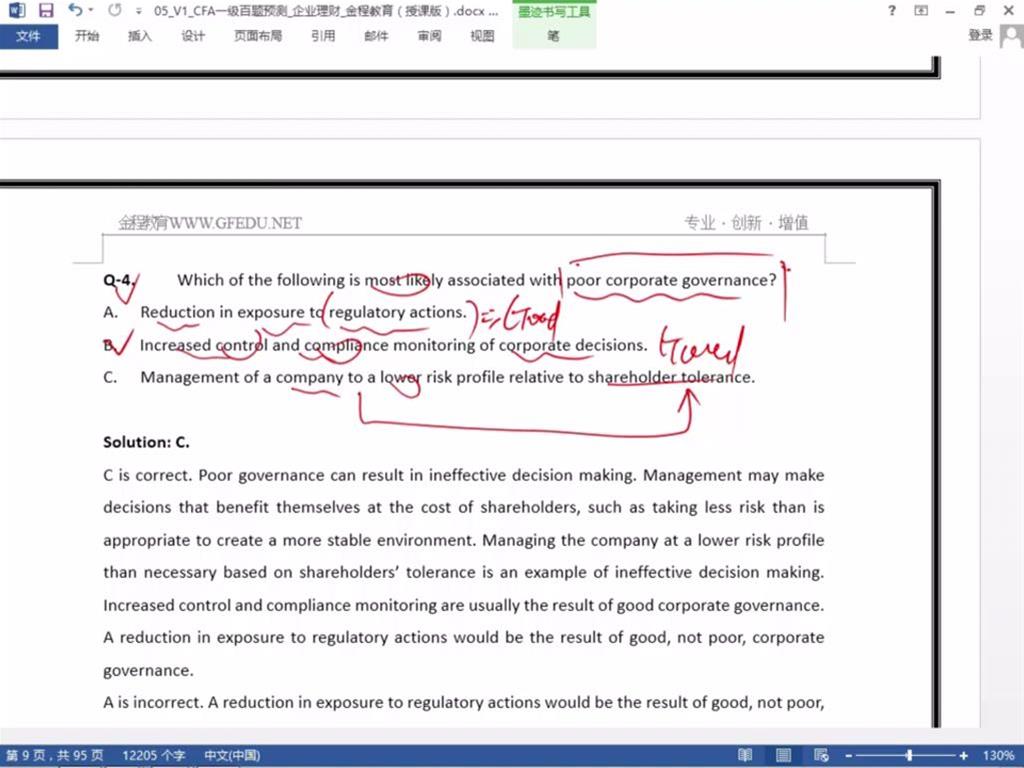Open the Quick Access Toolbar customize dropdown
This screenshot has width=1024, height=768.
tap(138, 11)
